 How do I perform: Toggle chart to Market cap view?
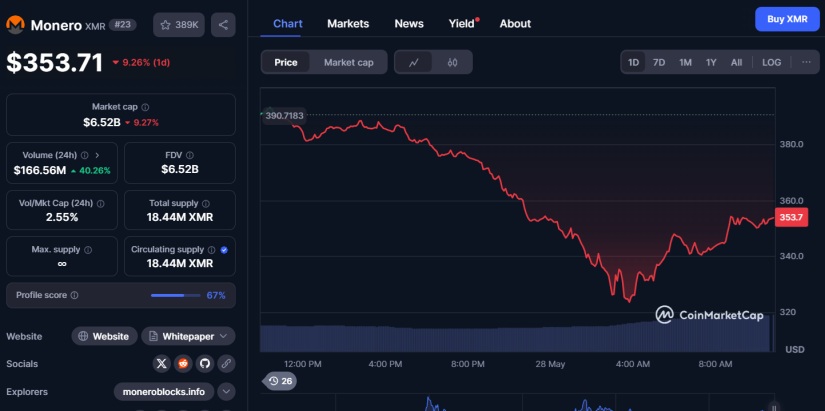348,62
